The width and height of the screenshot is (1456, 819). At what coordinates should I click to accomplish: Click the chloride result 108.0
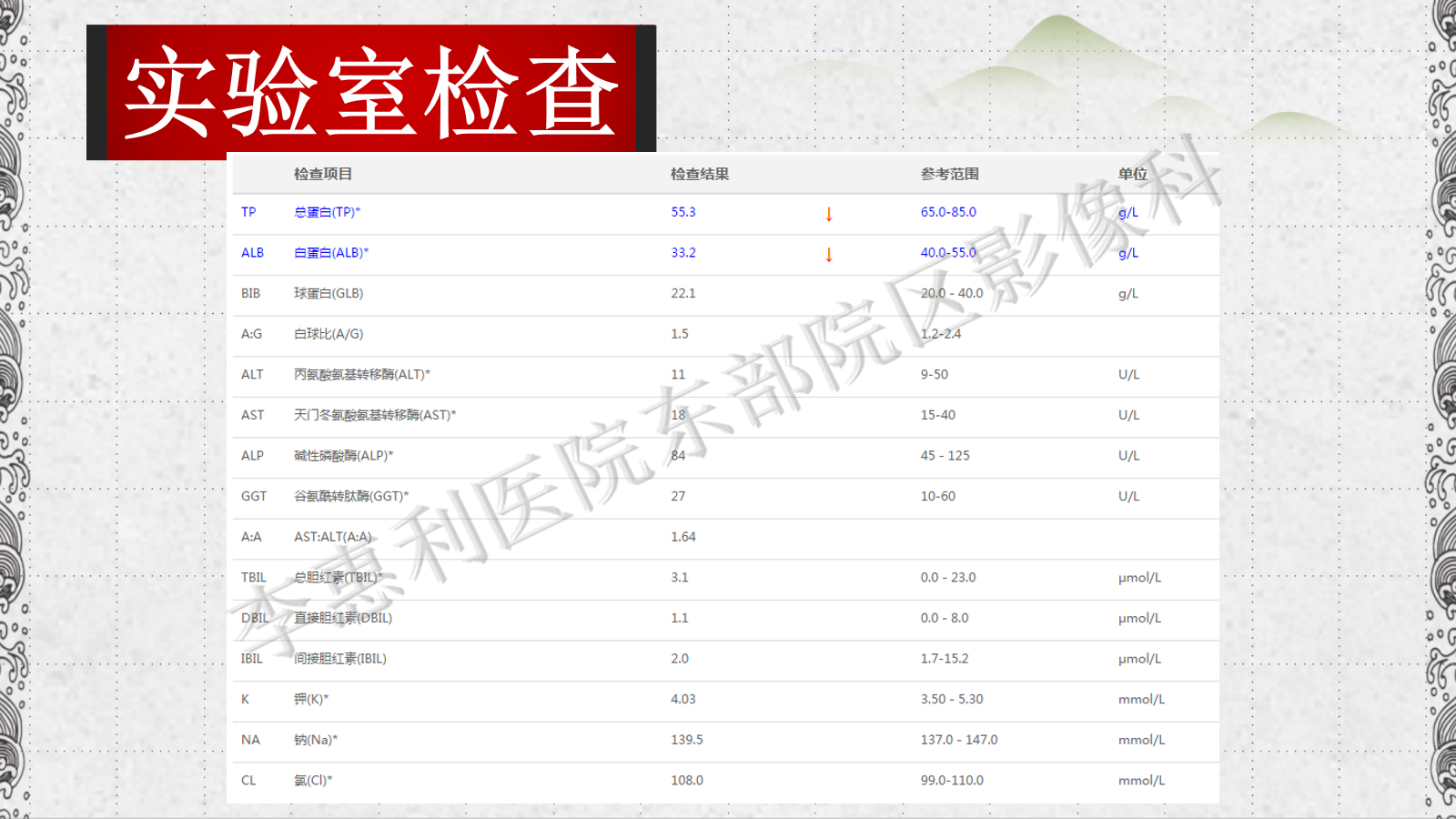pos(687,781)
